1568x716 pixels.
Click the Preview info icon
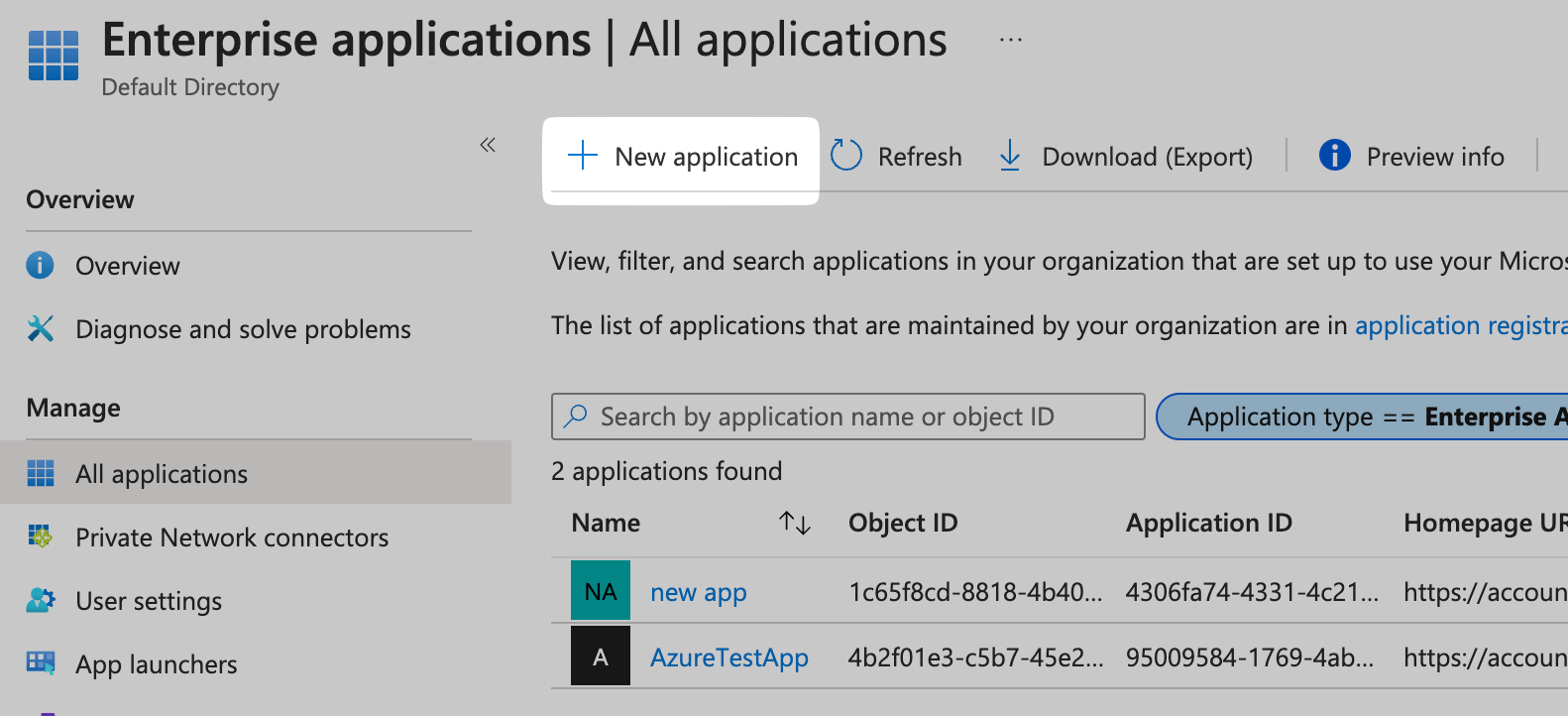coord(1334,156)
